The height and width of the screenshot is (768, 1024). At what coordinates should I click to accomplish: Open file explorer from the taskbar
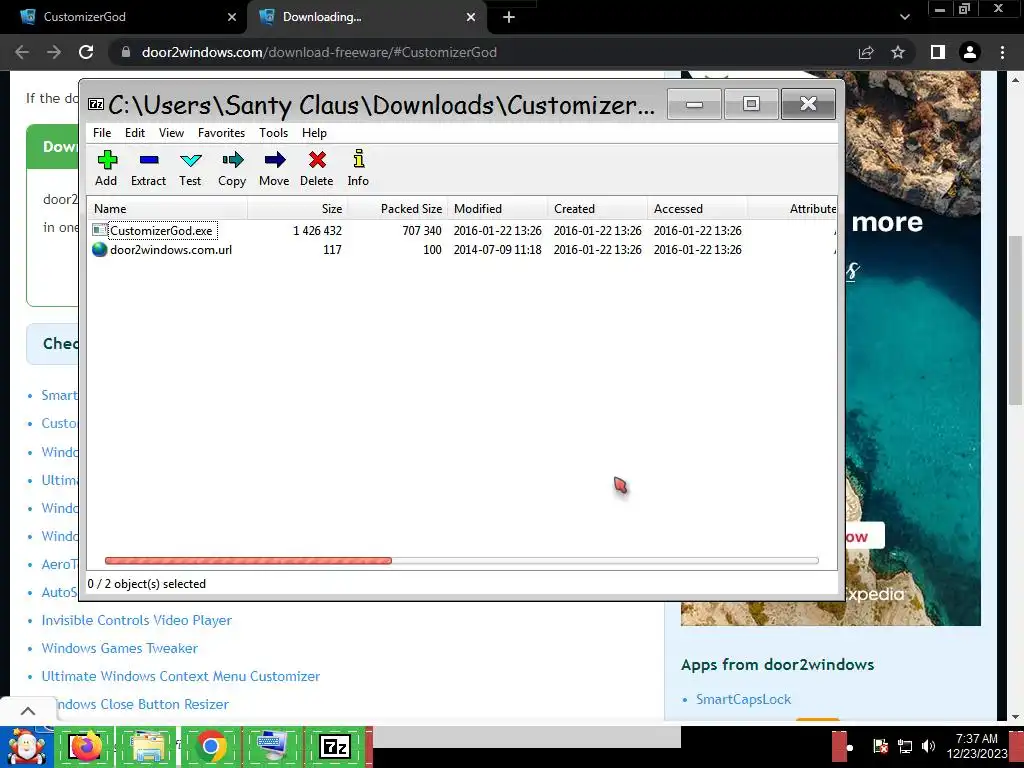148,747
